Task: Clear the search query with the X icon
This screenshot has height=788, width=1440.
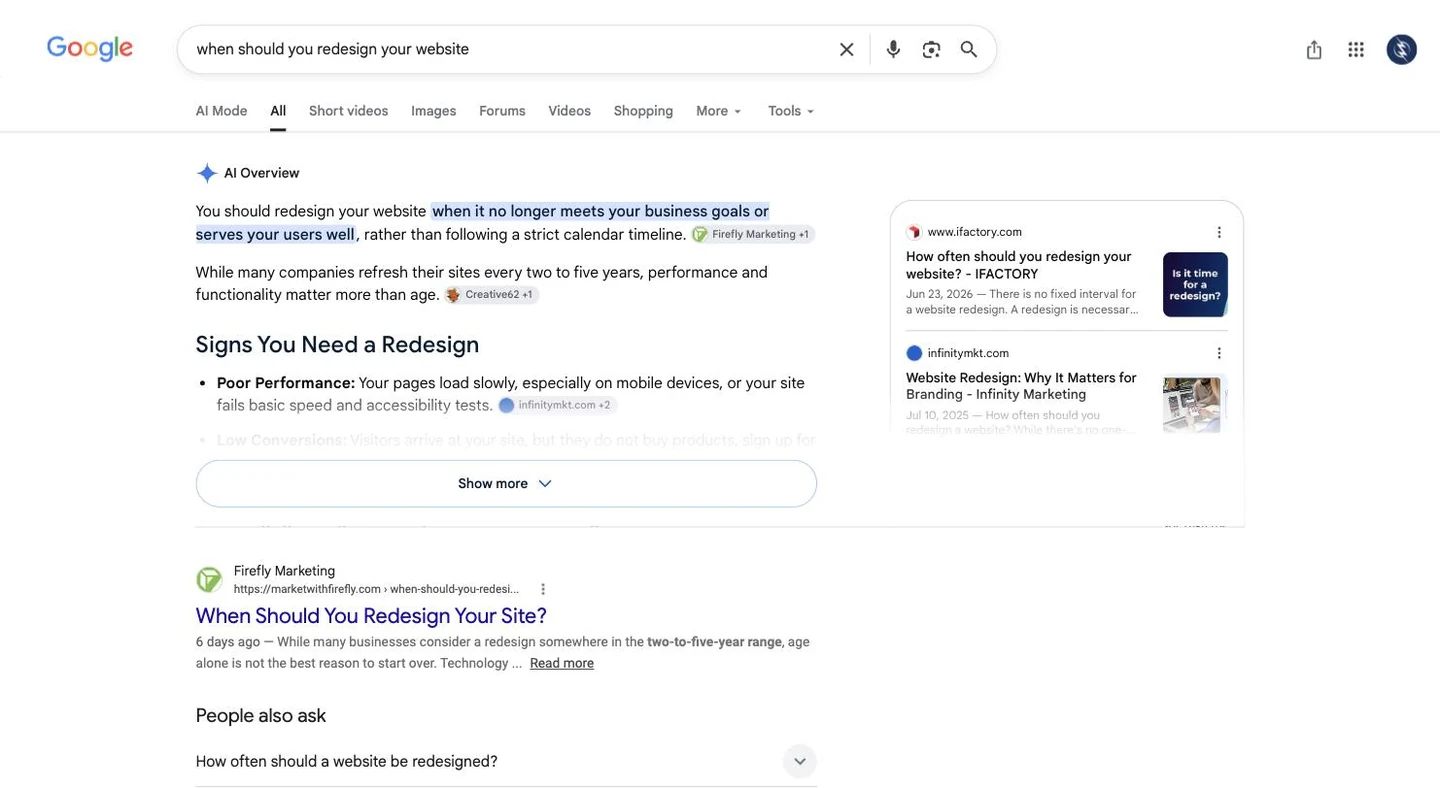Action: tap(846, 49)
